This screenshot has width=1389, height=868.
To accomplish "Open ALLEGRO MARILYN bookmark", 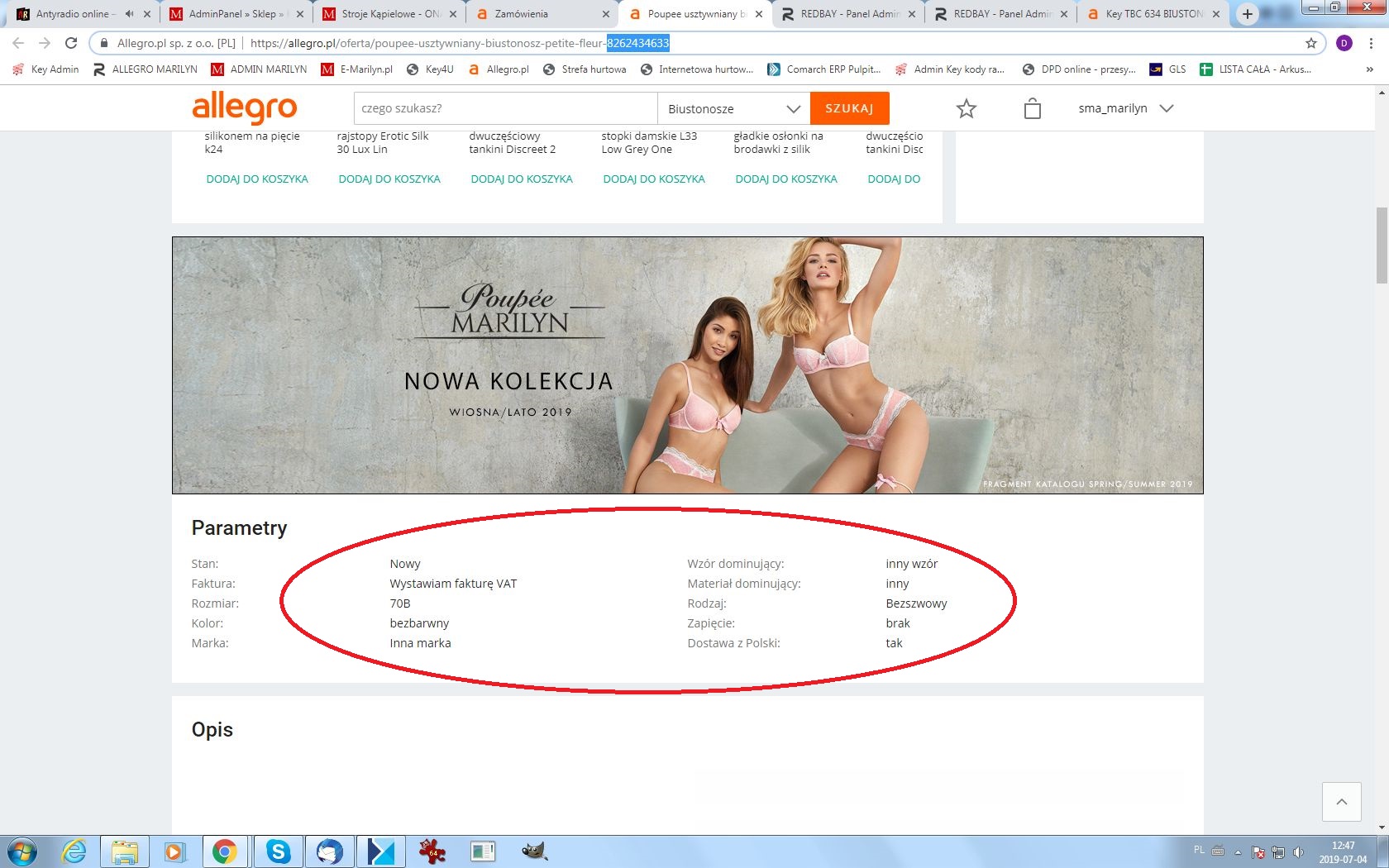I will [146, 69].
